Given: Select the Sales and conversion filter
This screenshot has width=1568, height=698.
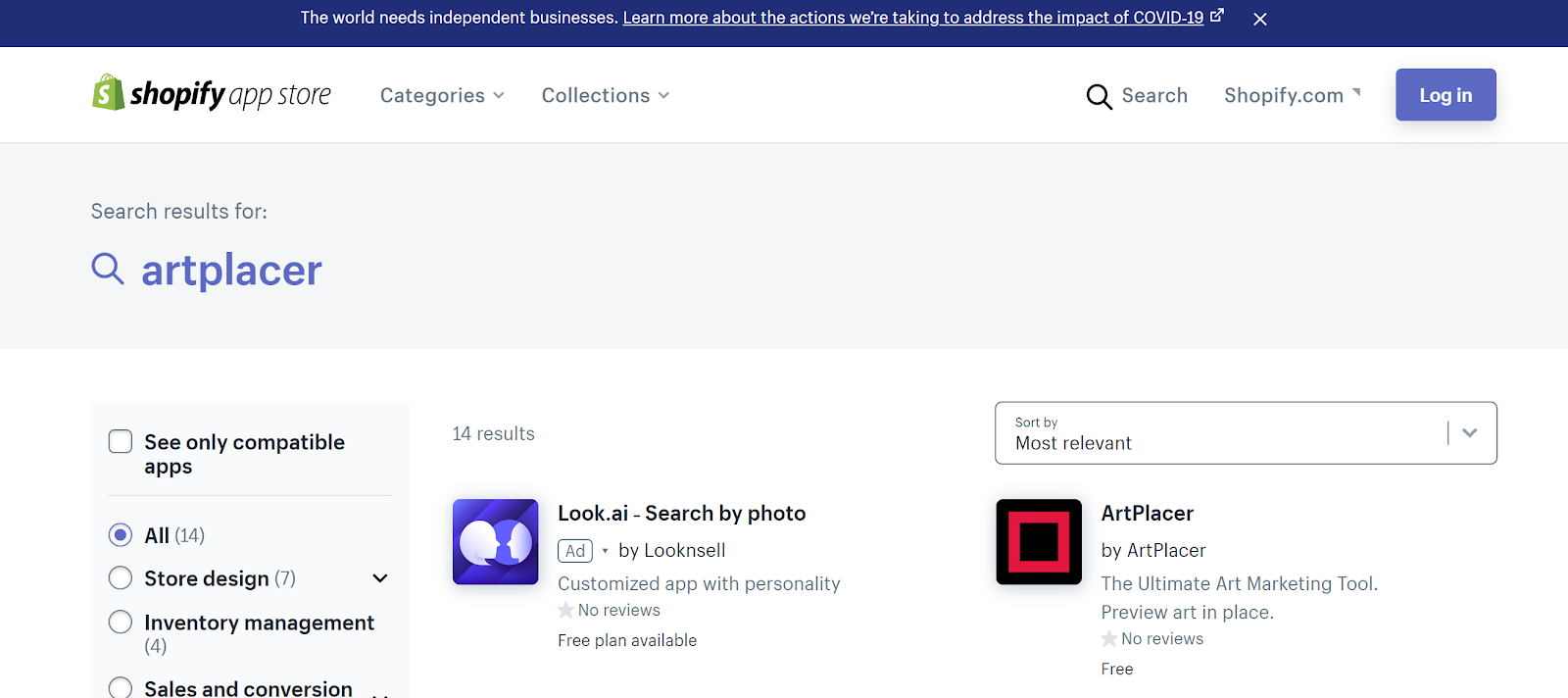Looking at the screenshot, I should pyautogui.click(x=121, y=688).
